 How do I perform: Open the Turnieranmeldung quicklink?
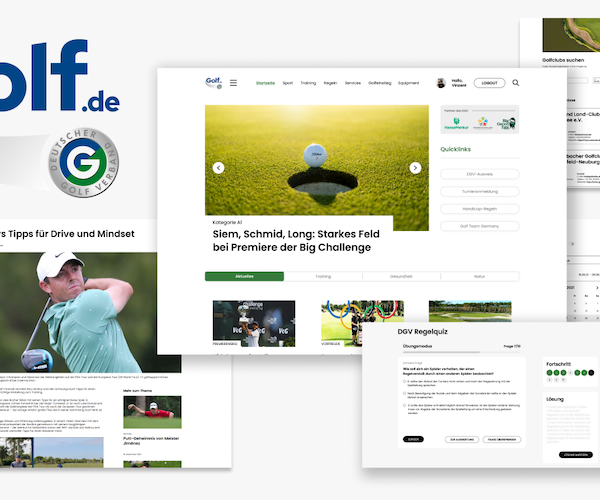pos(479,191)
